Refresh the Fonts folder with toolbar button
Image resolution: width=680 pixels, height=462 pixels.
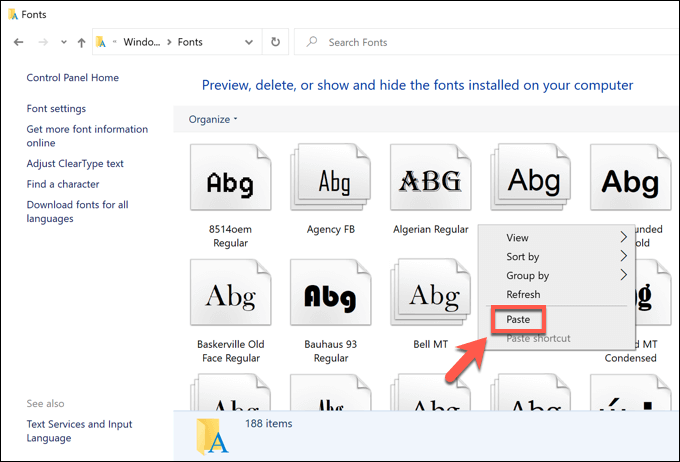point(275,43)
